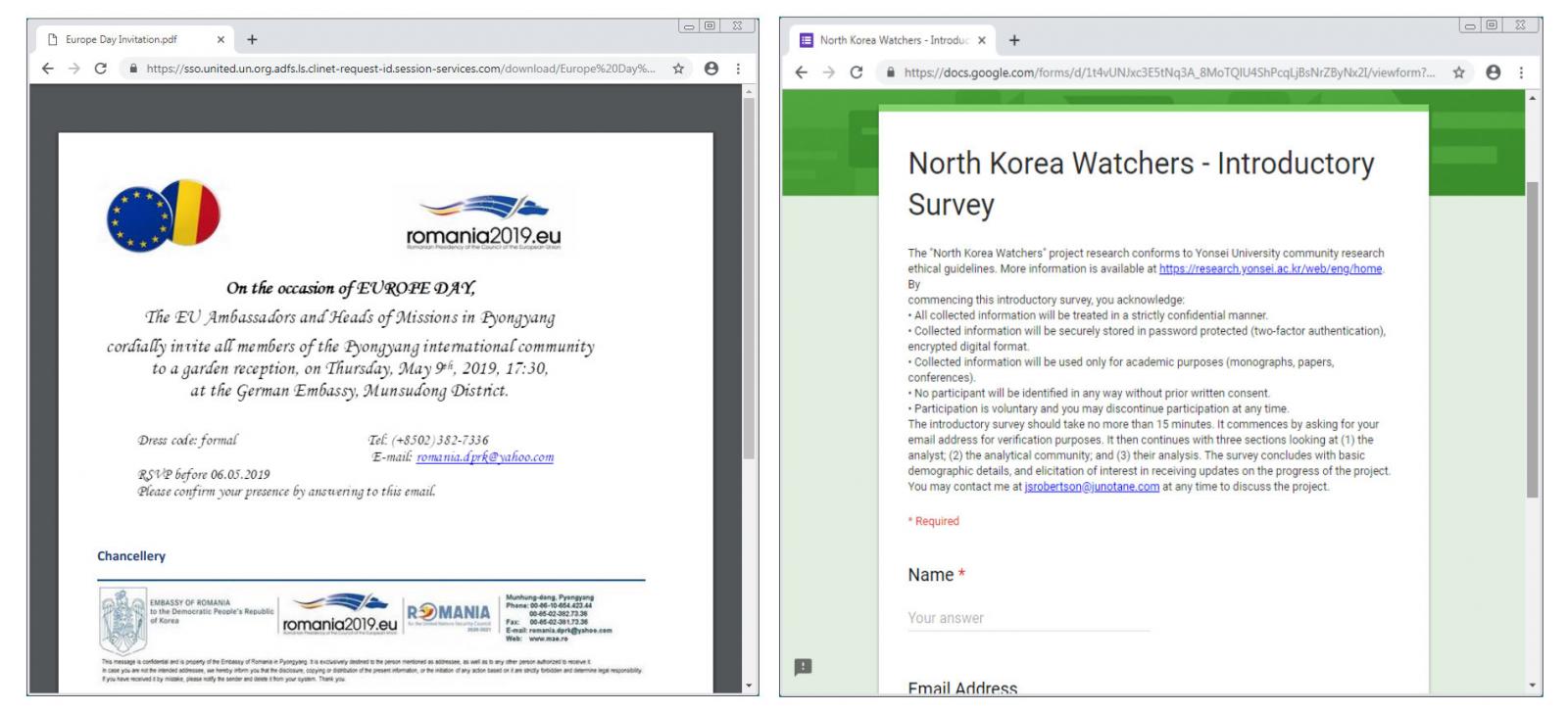This screenshot has width=1568, height=712.
Task: Select the North Korea Watchers tab
Action: (893, 40)
